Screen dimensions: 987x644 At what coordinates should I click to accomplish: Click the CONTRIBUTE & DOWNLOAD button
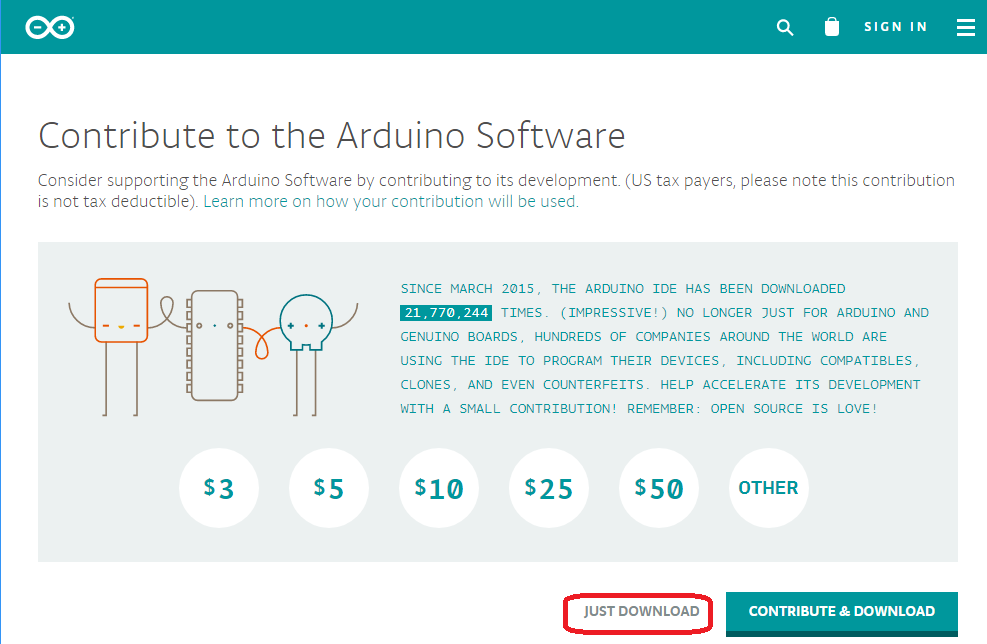[841, 611]
